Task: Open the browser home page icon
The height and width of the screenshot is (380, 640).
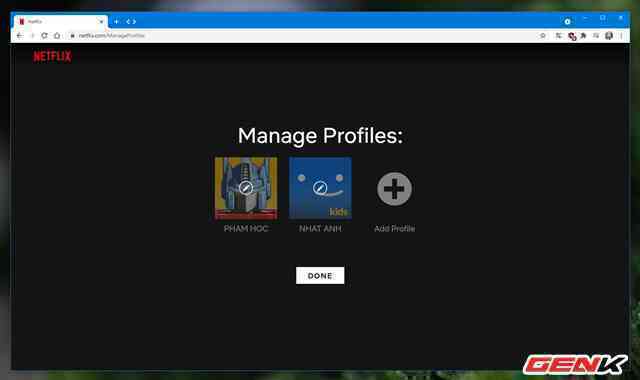Action: click(x=57, y=36)
